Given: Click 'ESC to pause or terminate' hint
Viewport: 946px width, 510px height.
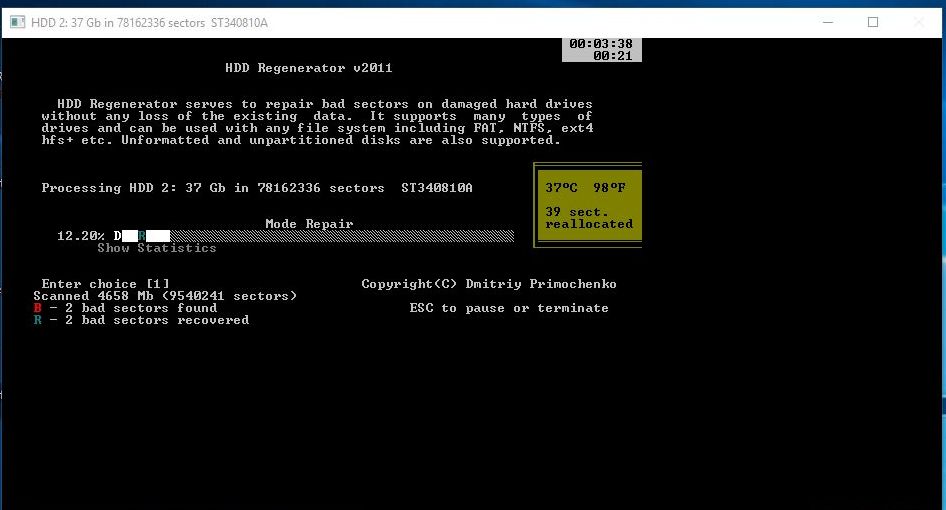Looking at the screenshot, I should [x=509, y=308].
